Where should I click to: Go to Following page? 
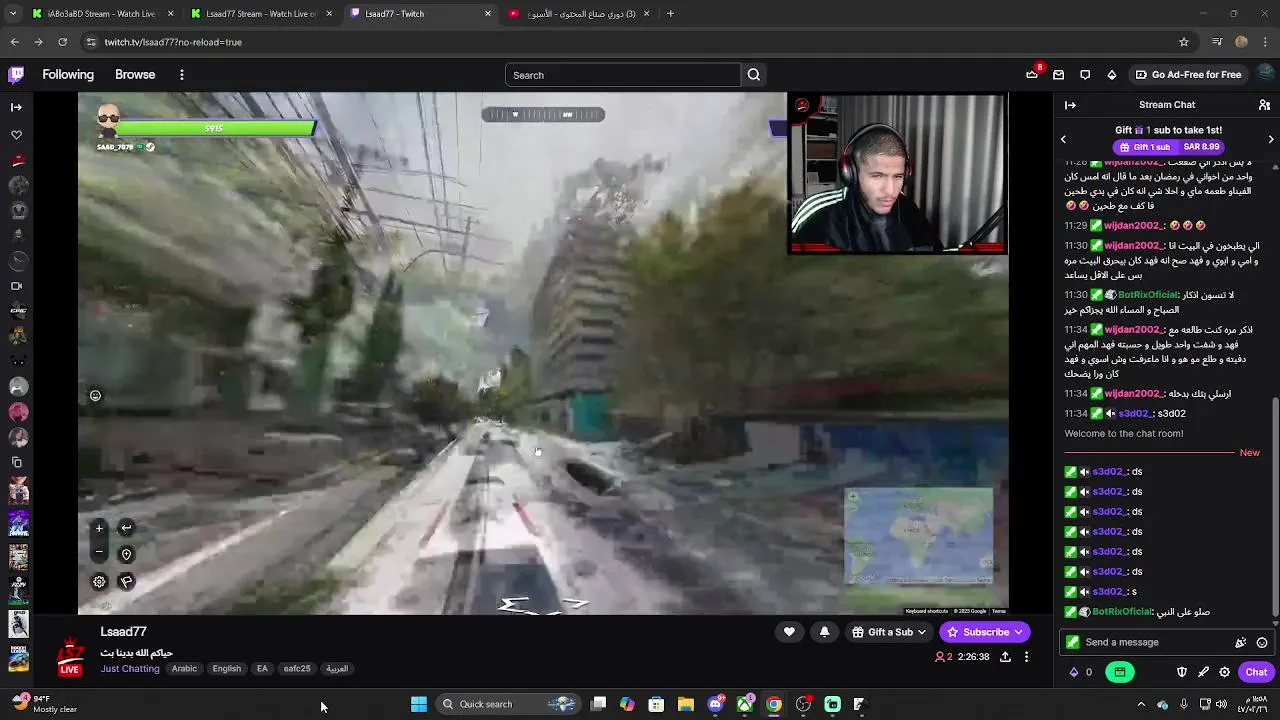coord(68,75)
